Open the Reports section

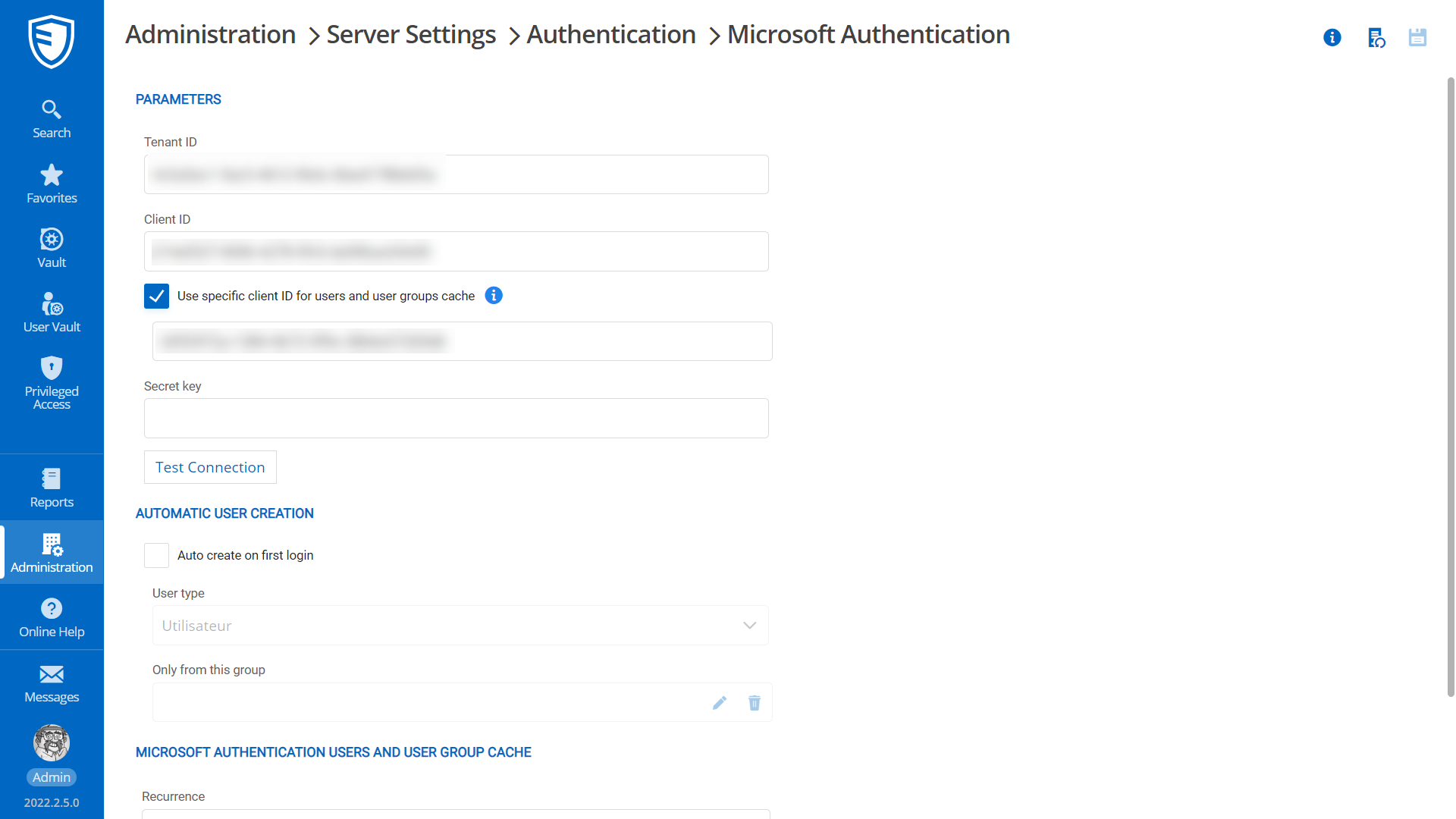click(51, 487)
